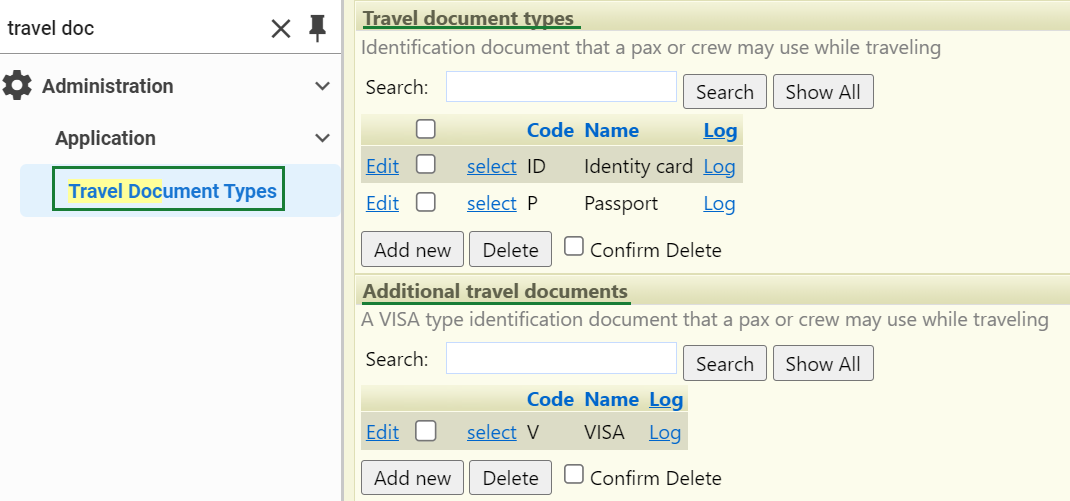Check the VISA row checkbox

tap(426, 431)
